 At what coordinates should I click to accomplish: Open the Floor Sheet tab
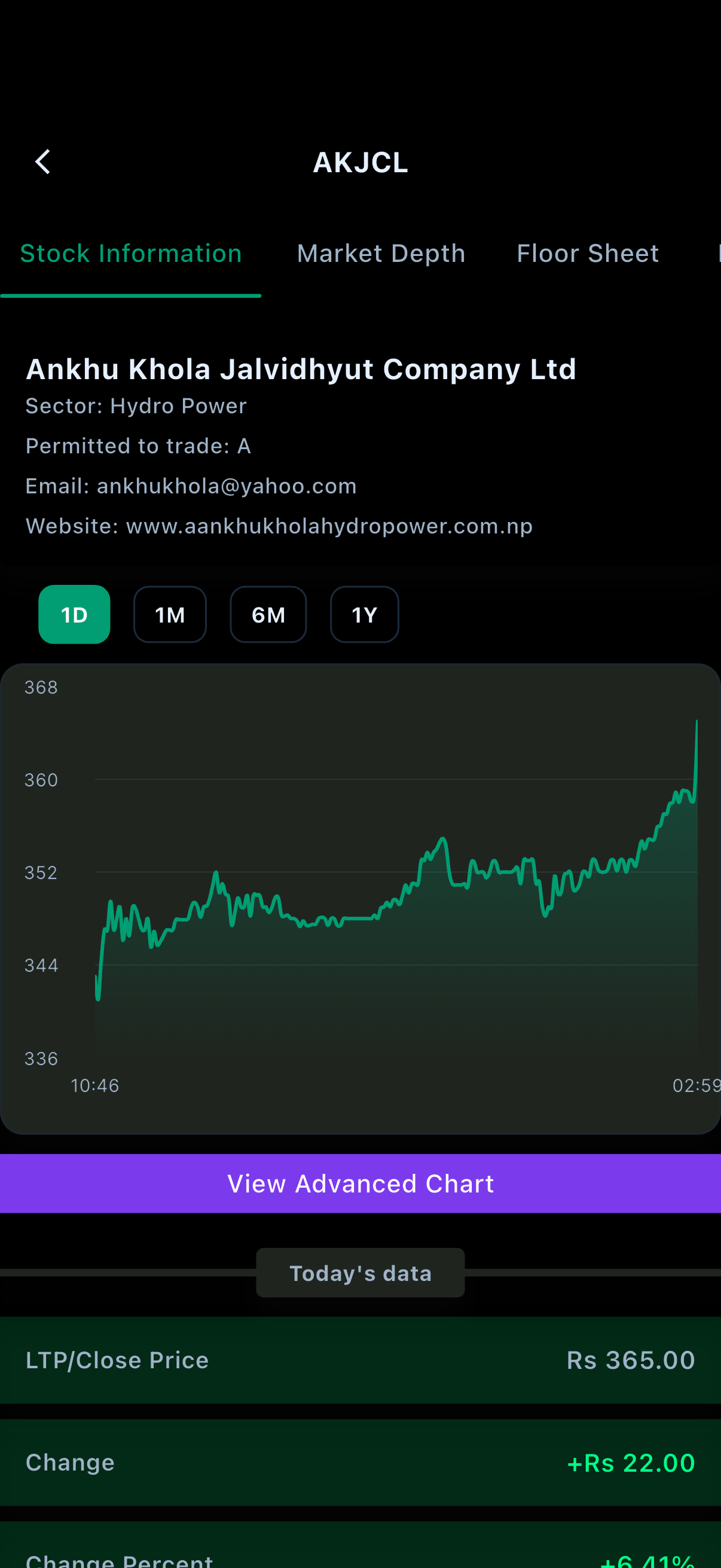click(x=587, y=253)
